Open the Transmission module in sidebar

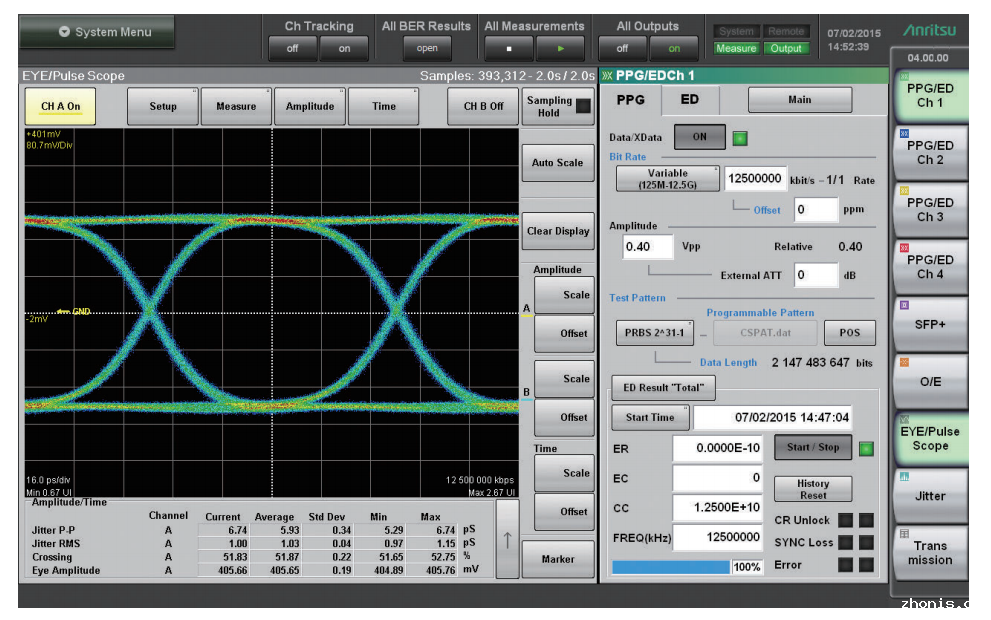(929, 552)
